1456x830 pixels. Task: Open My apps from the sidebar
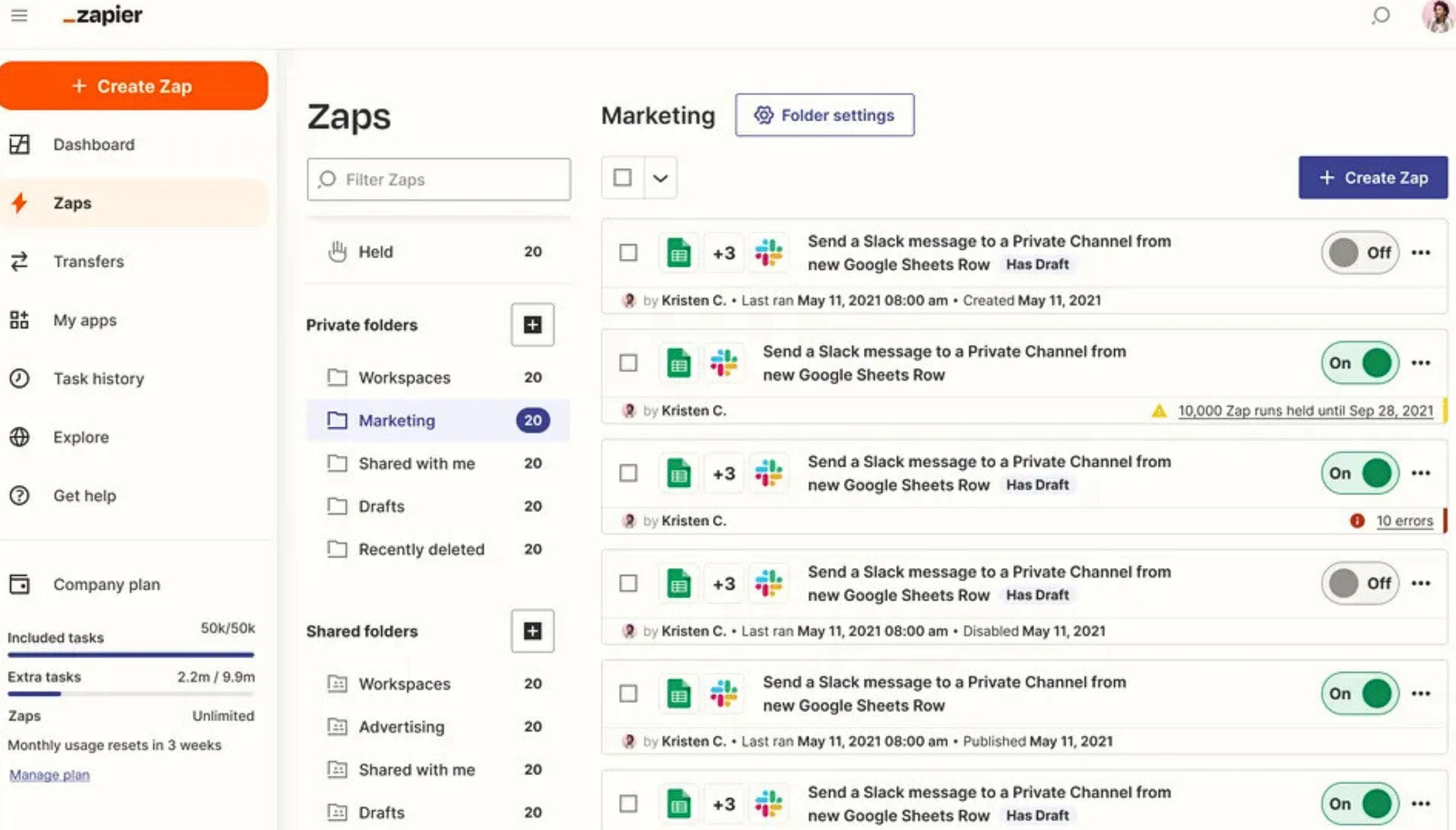(x=84, y=320)
